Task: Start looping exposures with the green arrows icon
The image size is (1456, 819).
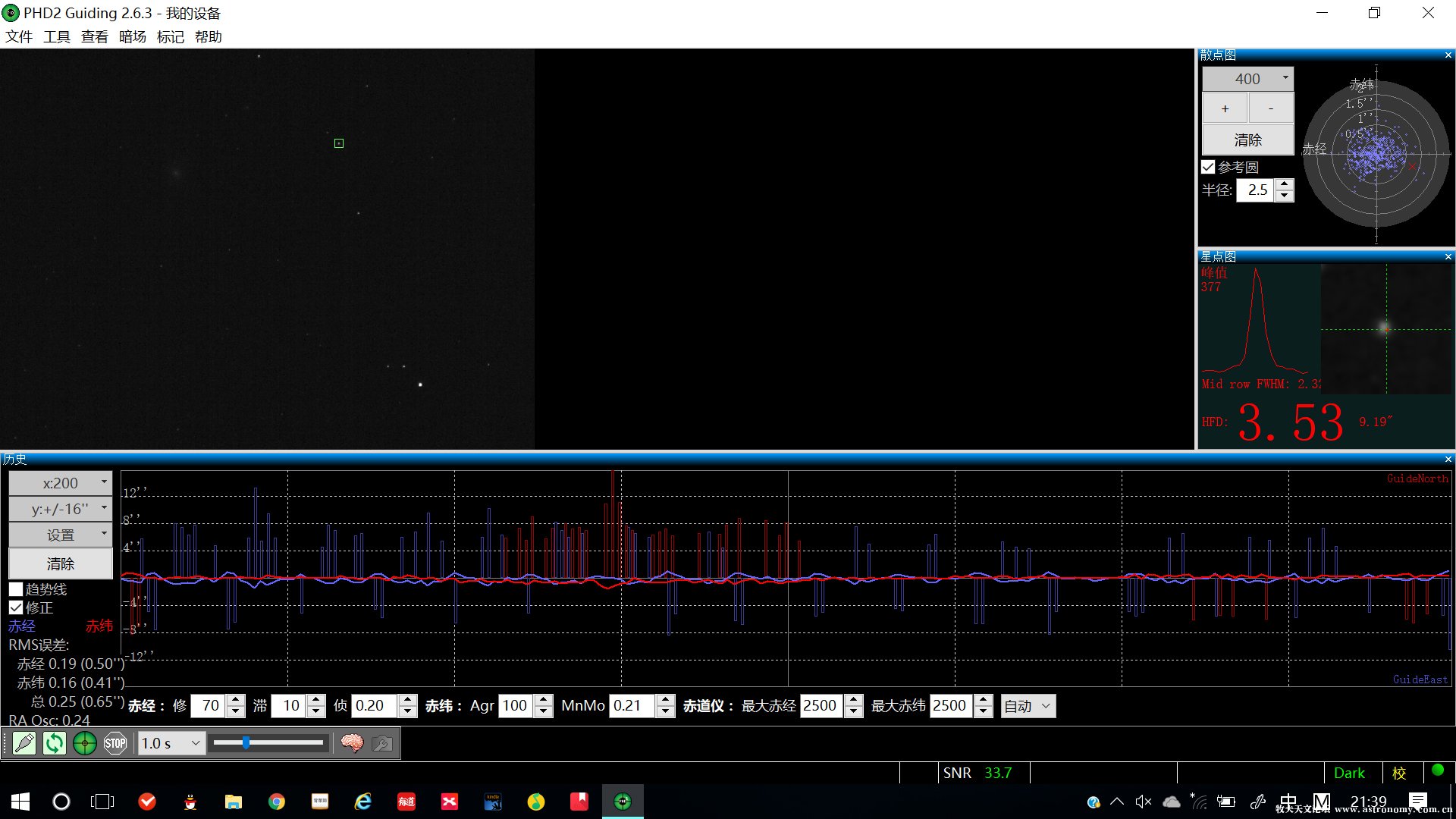Action: tap(55, 743)
